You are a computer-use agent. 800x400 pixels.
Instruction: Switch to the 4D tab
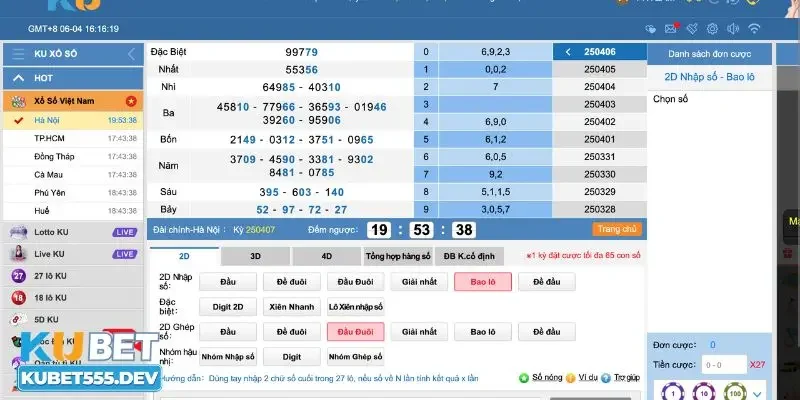pos(327,256)
